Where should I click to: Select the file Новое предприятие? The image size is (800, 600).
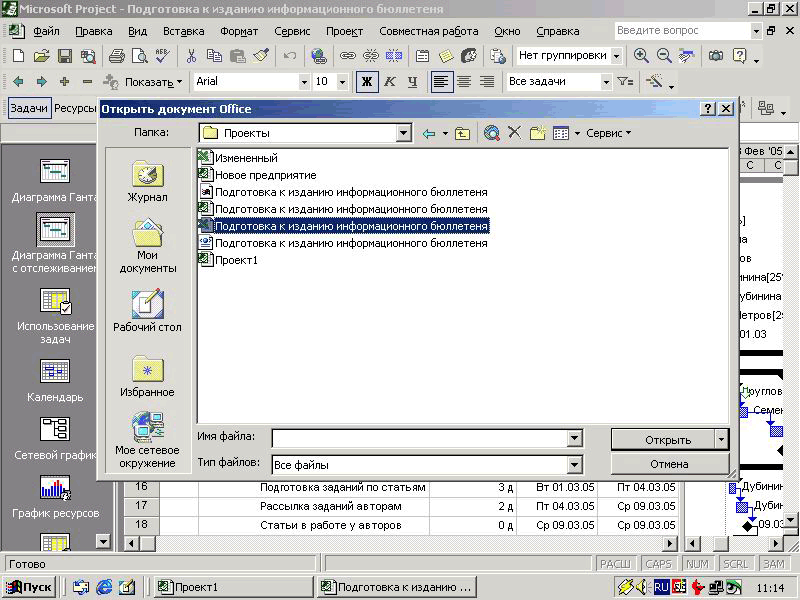pos(265,175)
